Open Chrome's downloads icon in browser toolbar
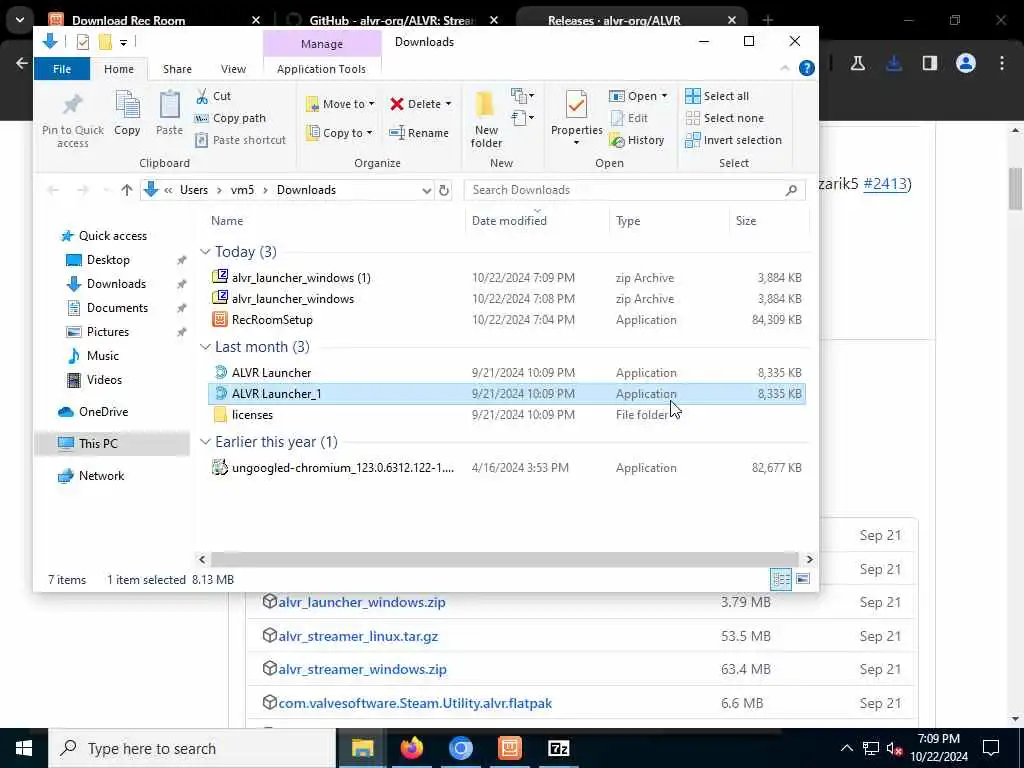This screenshot has height=768, width=1024. (893, 63)
